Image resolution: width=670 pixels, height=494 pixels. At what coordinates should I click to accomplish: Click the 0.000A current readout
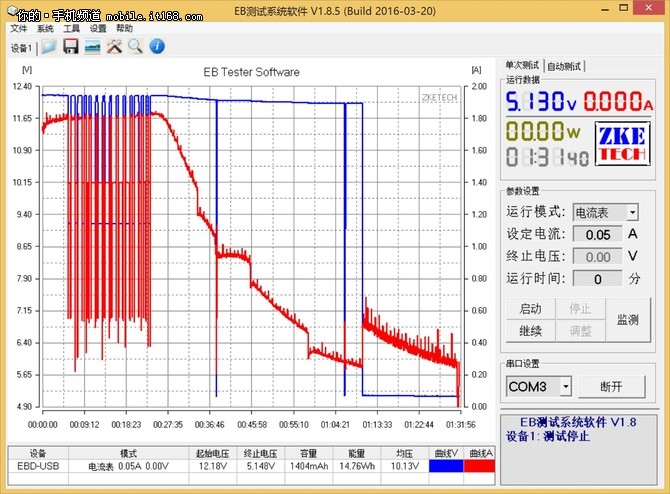(618, 102)
